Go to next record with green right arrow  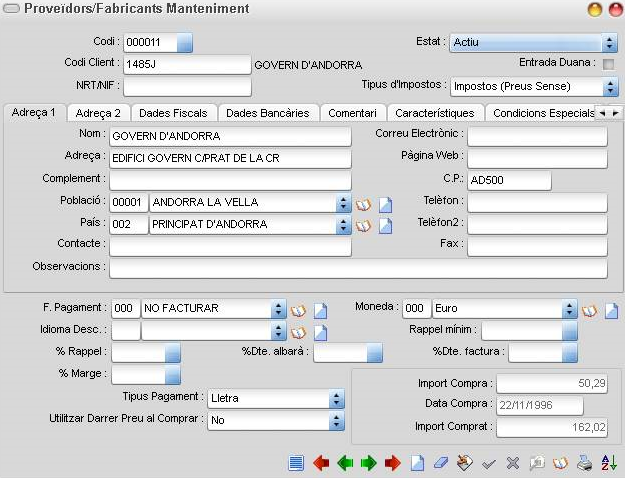click(369, 463)
